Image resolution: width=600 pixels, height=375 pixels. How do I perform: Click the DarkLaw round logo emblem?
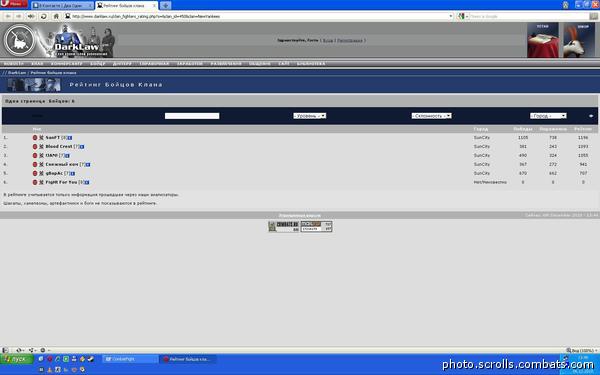(19, 40)
